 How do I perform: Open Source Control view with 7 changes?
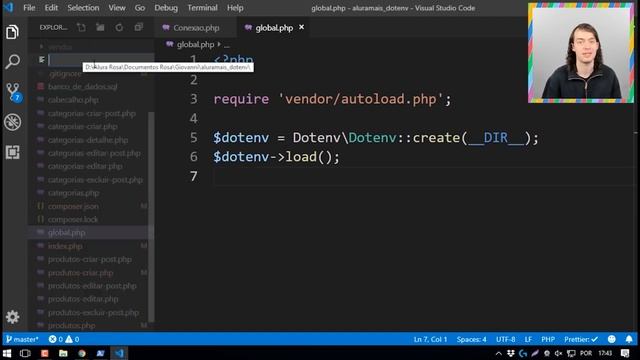13,92
